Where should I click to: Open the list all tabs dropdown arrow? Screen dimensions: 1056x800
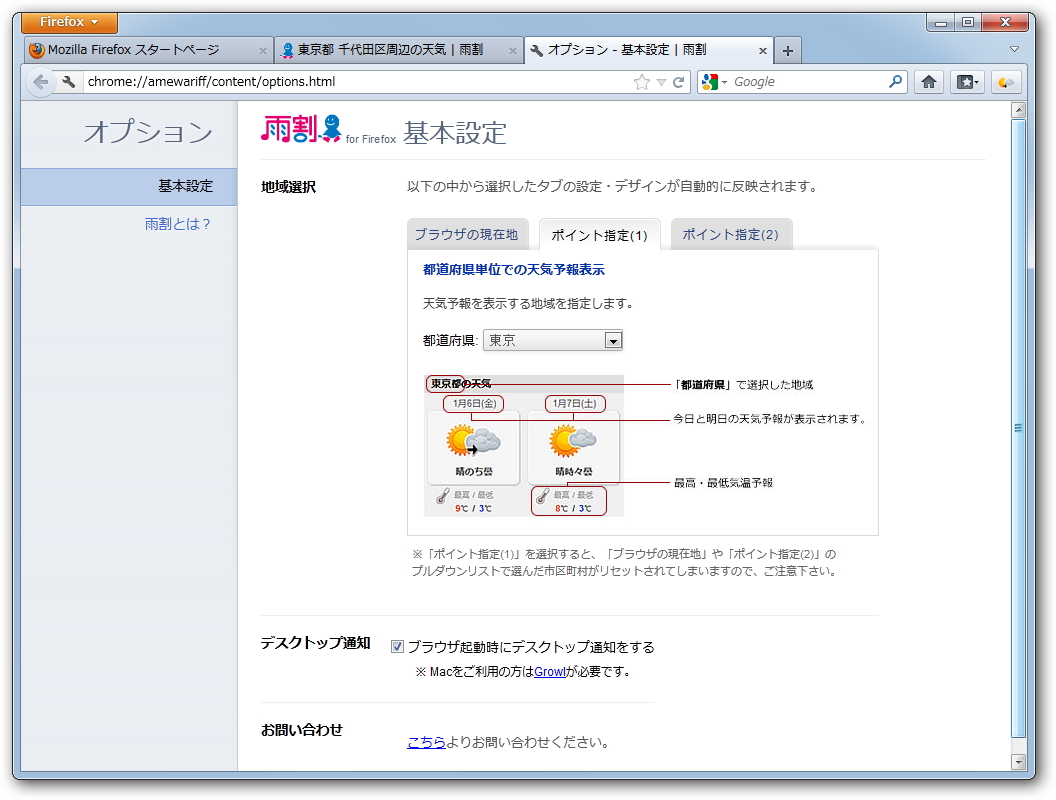(1014, 49)
